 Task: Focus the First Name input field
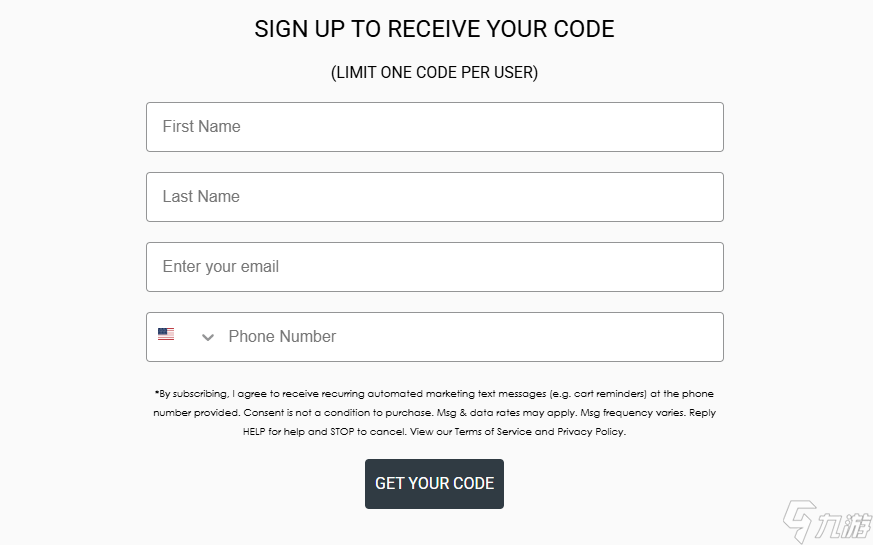[x=434, y=127]
